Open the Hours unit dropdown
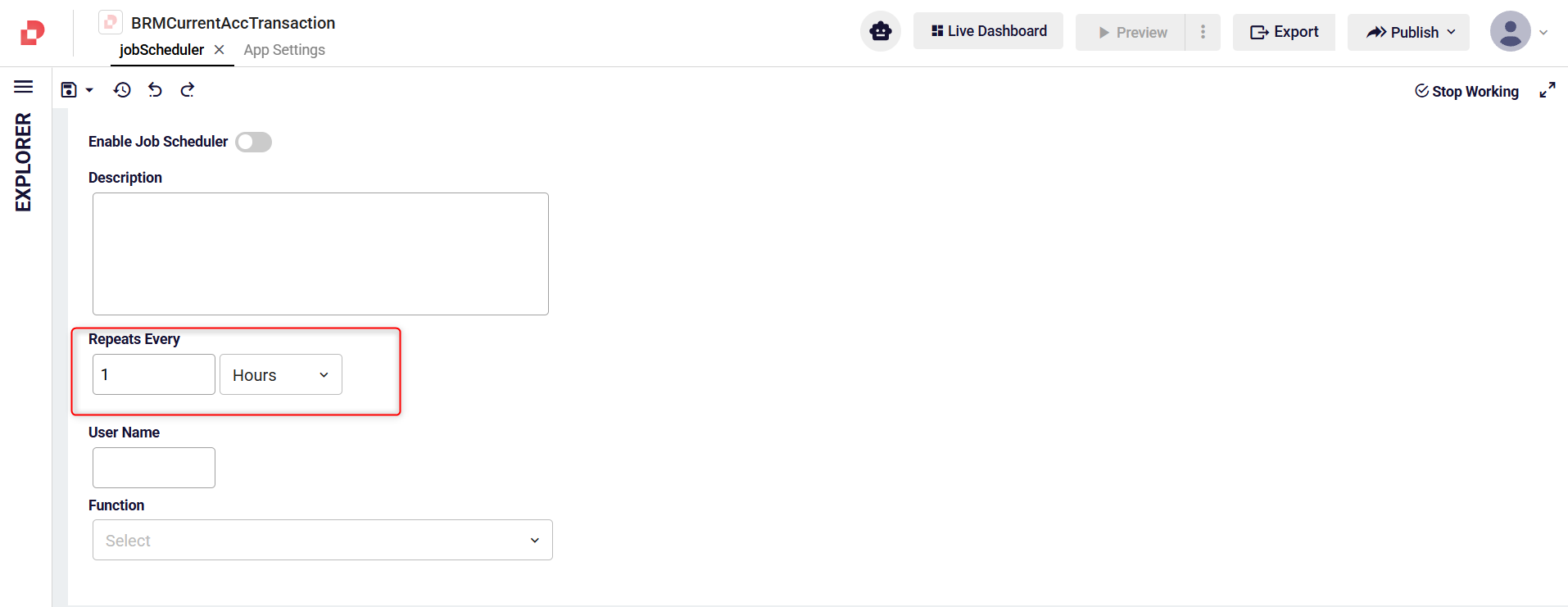This screenshot has width=1568, height=607. pos(280,374)
